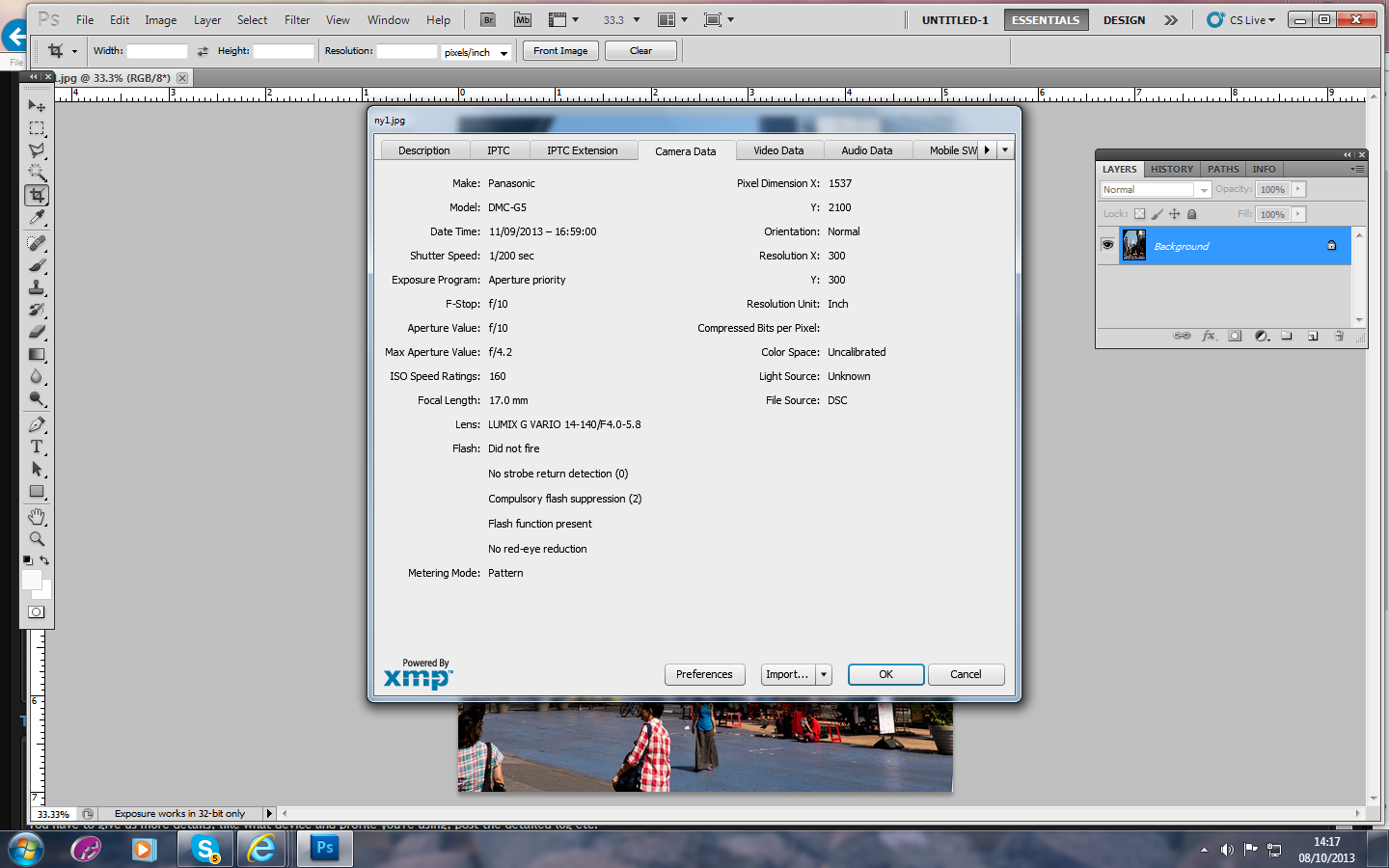Open the Normal blend mode dropdown
Viewport: 1389px width, 868px height.
1155,190
